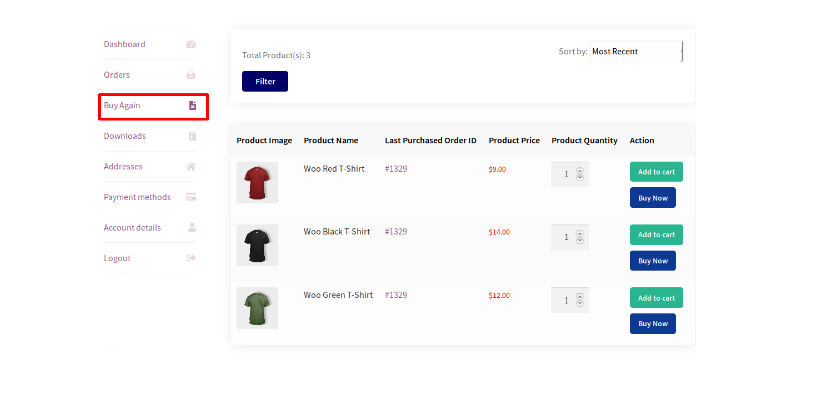The image size is (821, 417).
Task: Click the Woo Green T-Shirt thumbnail
Action: point(257,308)
